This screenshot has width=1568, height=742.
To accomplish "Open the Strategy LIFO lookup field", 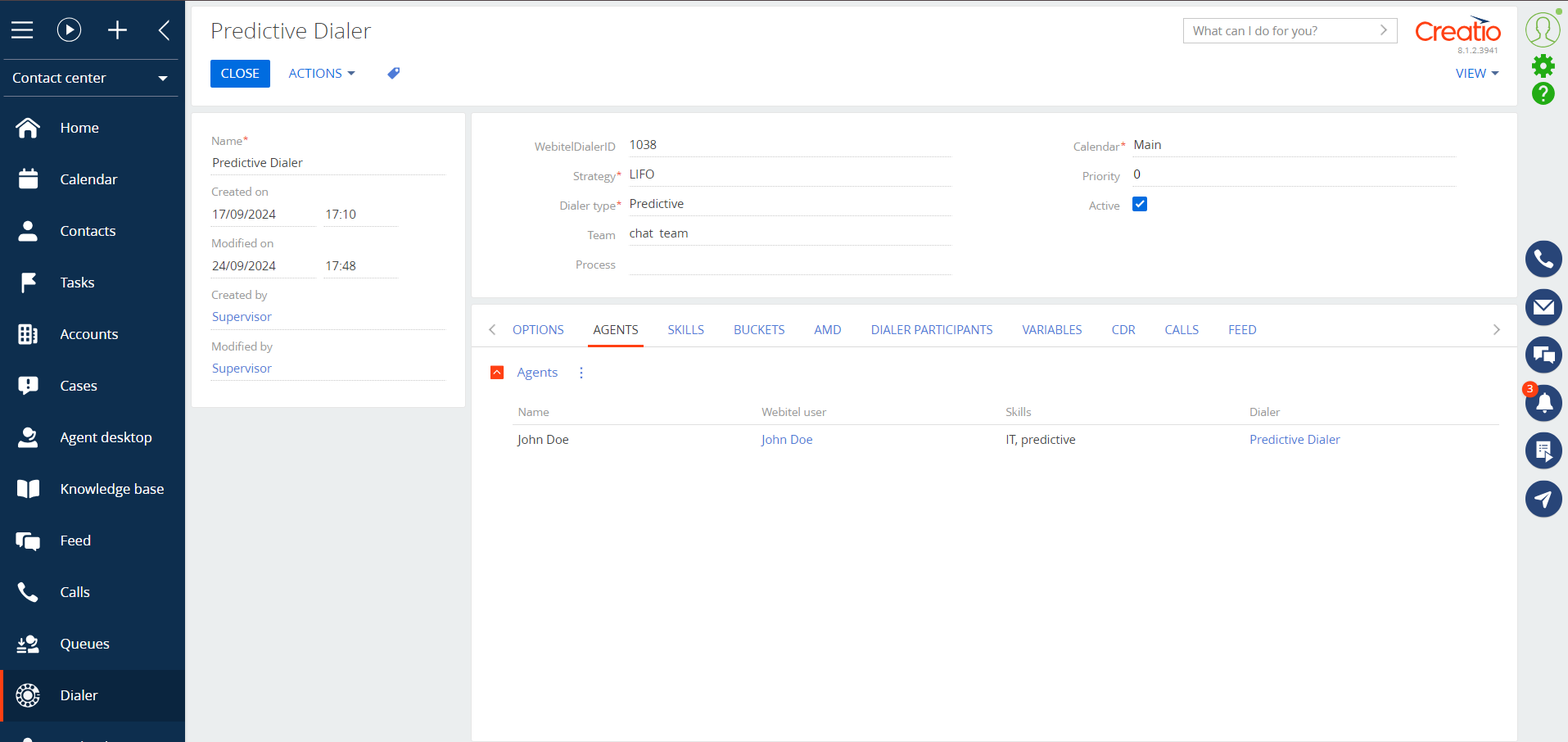I will click(790, 174).
